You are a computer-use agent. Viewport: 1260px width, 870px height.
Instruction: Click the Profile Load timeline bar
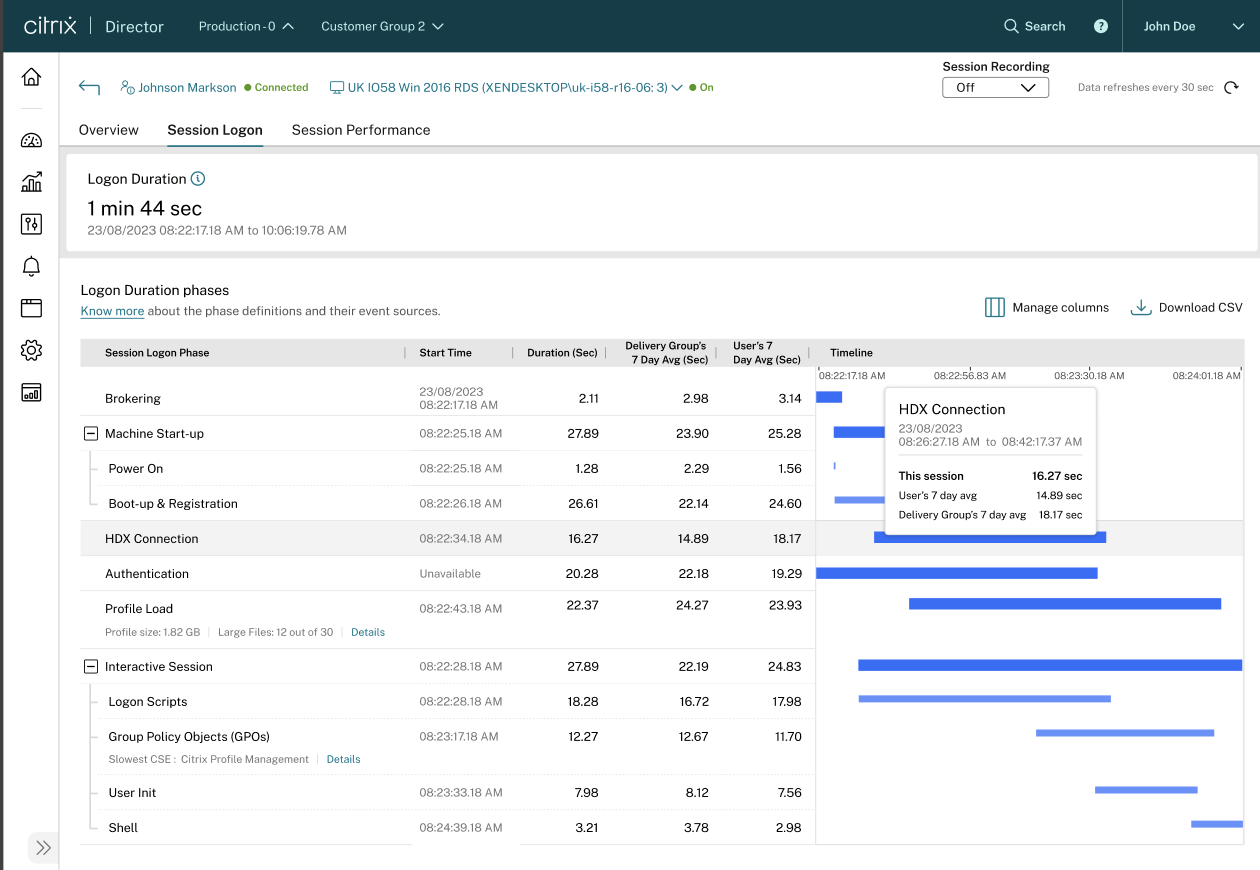[x=1064, y=604]
